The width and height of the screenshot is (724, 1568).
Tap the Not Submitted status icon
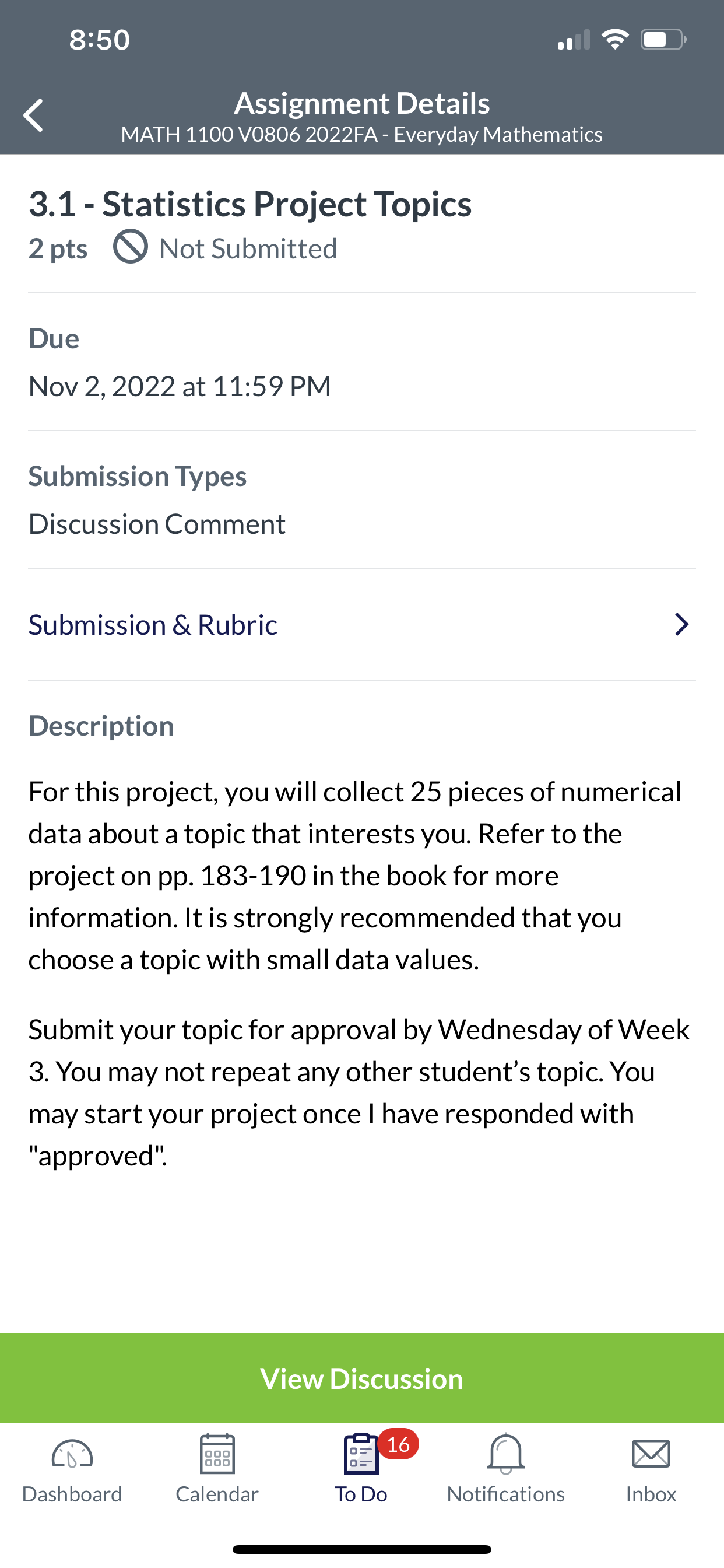[x=130, y=247]
